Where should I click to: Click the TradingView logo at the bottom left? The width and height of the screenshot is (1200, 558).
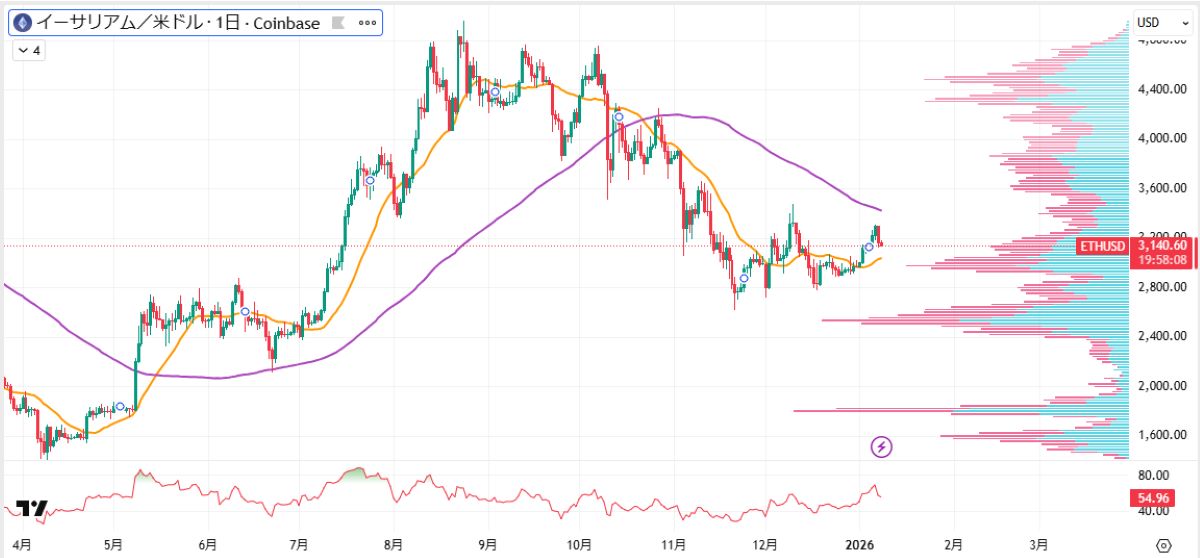tap(33, 508)
